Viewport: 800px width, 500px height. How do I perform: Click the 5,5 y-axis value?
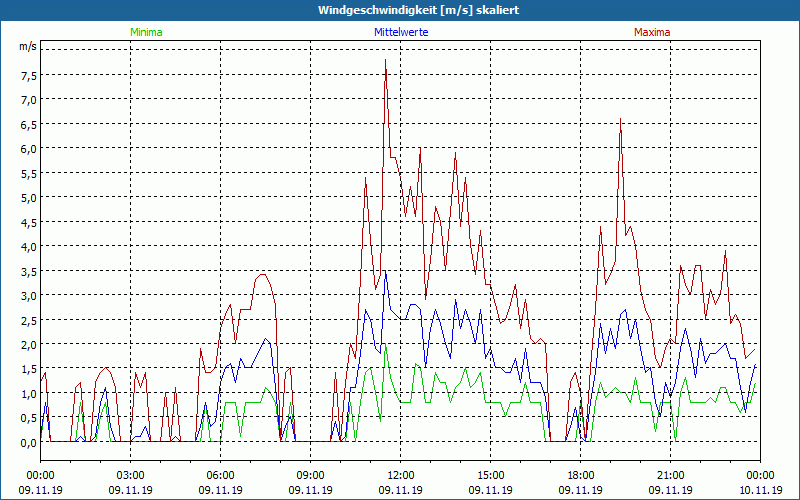[x=29, y=174]
